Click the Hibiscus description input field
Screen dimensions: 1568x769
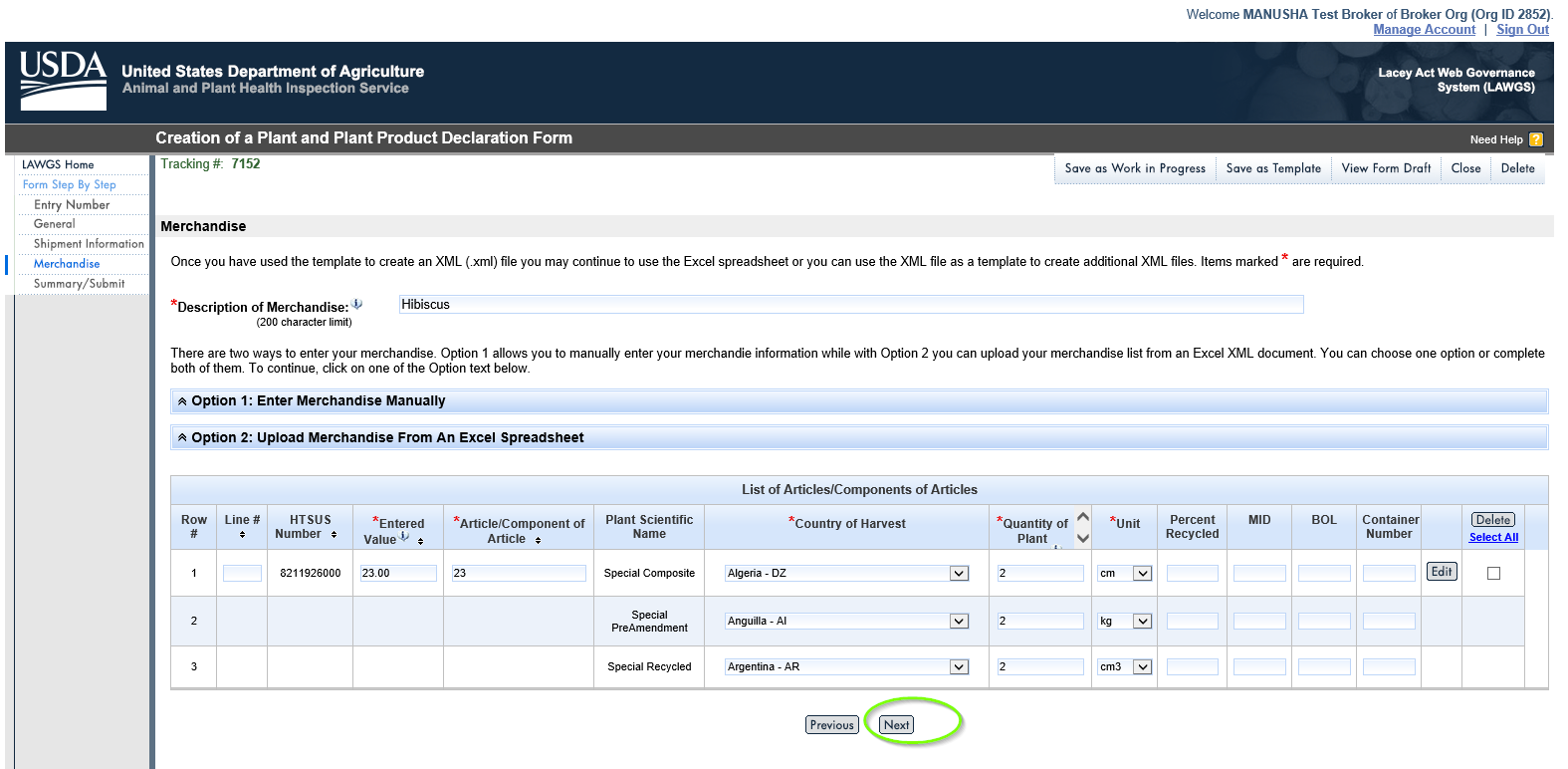coord(850,305)
